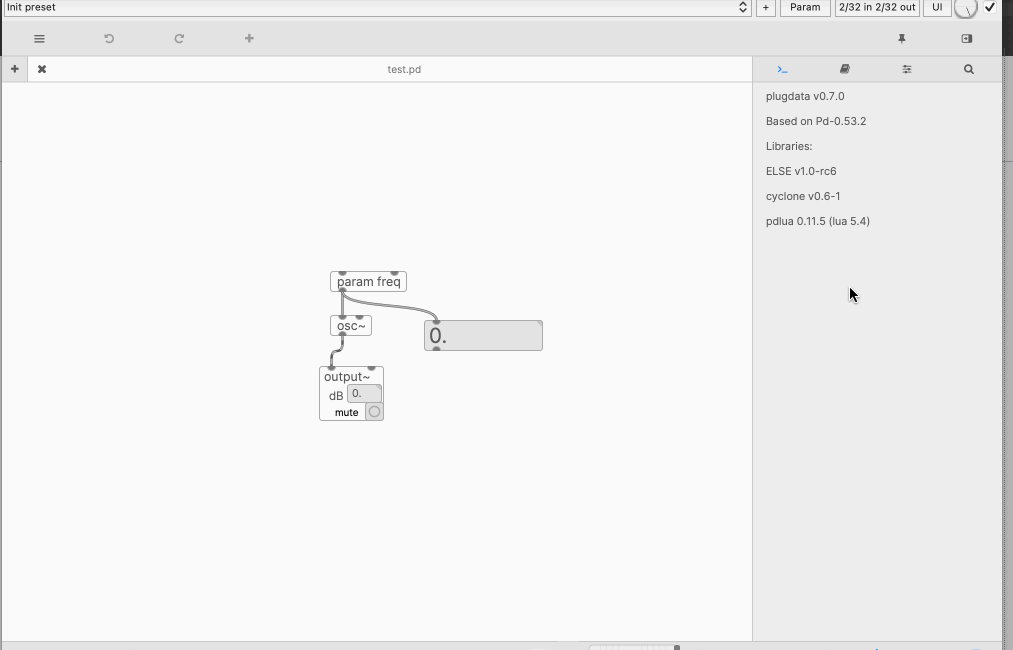Screen dimensions: 1013x650
Task: Toggle the mute button in output~
Action: click(374, 412)
